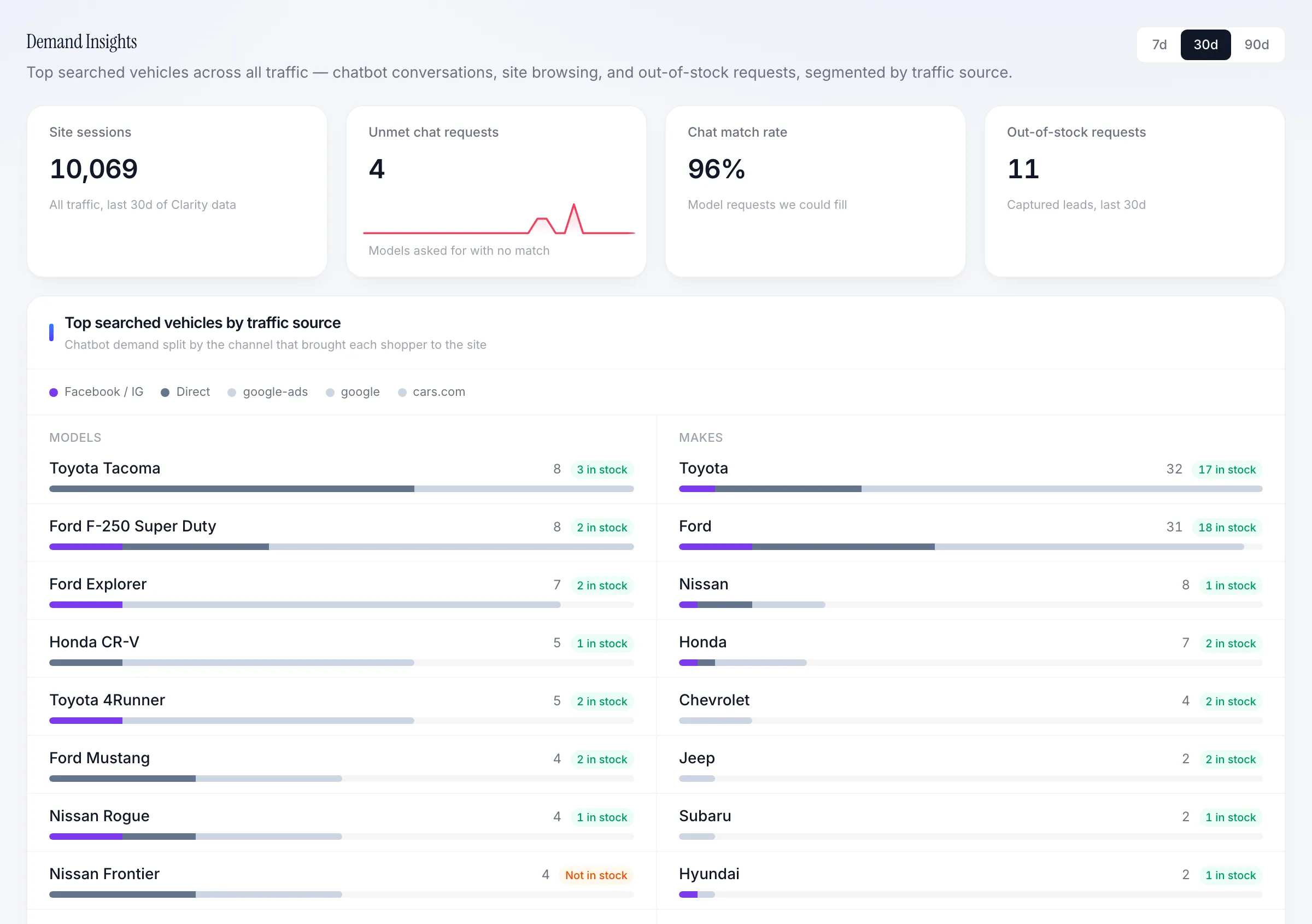Screen dimensions: 1312x924
Task: Toggle the google-ads legend filter
Action: [x=267, y=392]
